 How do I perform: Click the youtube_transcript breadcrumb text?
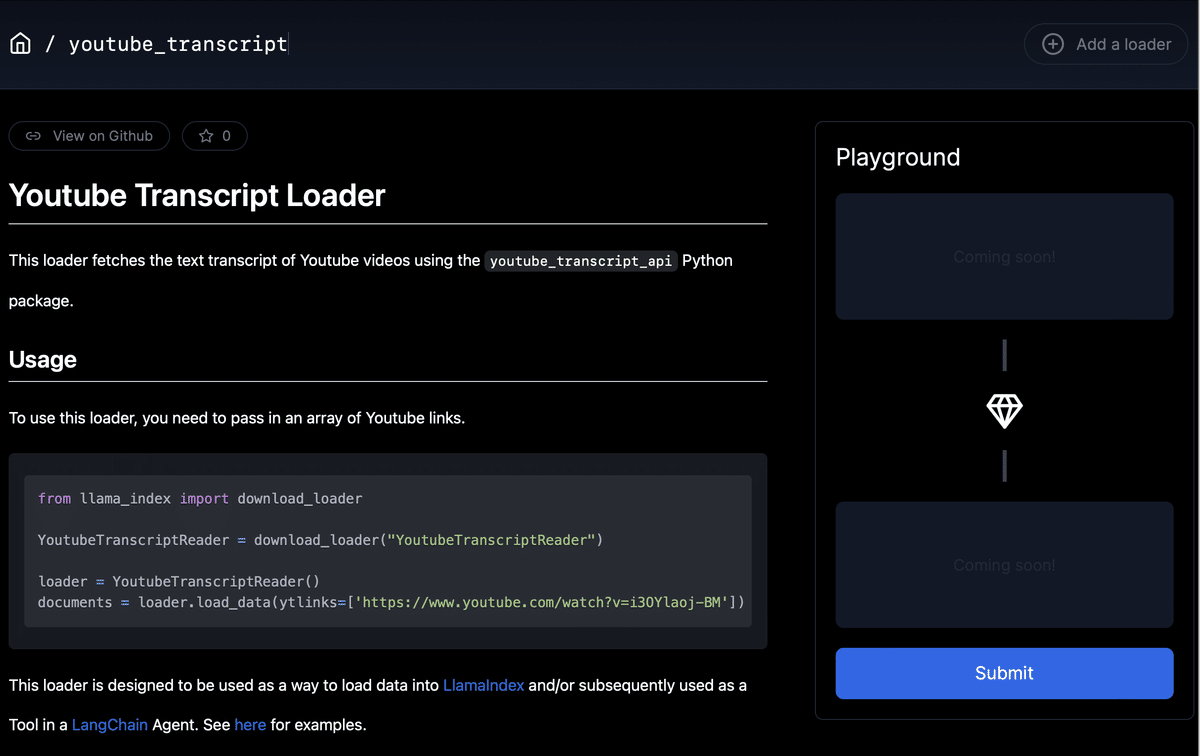[x=178, y=44]
